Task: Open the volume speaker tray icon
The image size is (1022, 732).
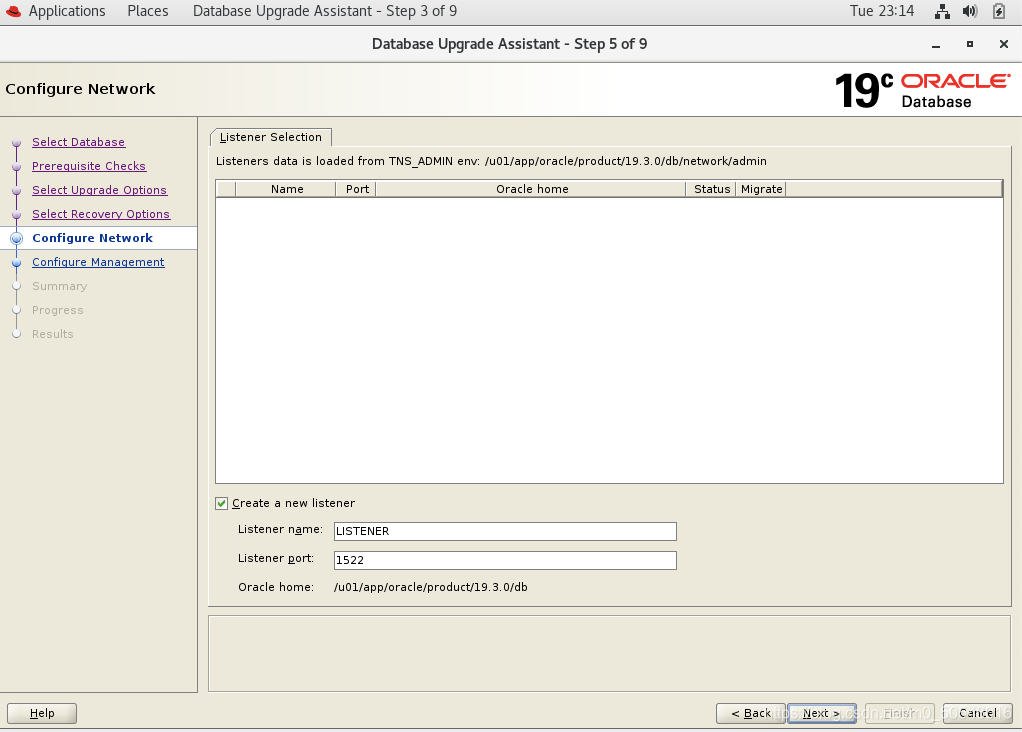Action: 970,11
